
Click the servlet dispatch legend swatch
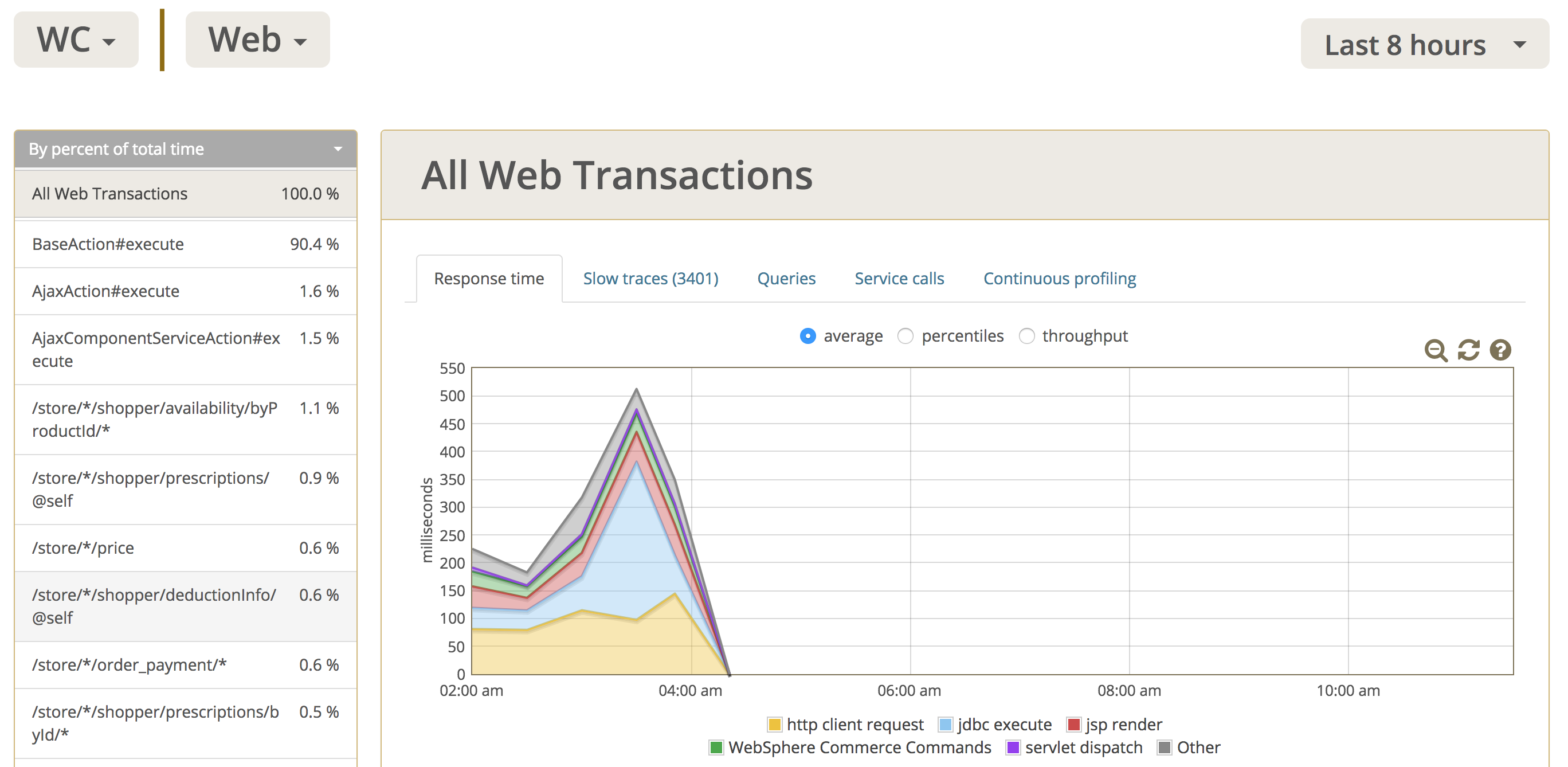click(1013, 748)
